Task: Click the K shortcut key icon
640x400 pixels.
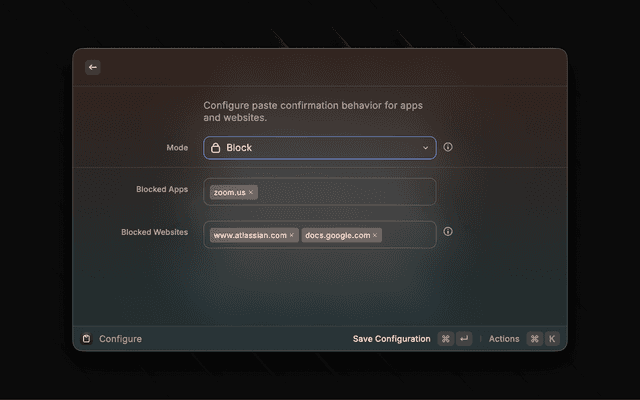Action: (x=552, y=339)
